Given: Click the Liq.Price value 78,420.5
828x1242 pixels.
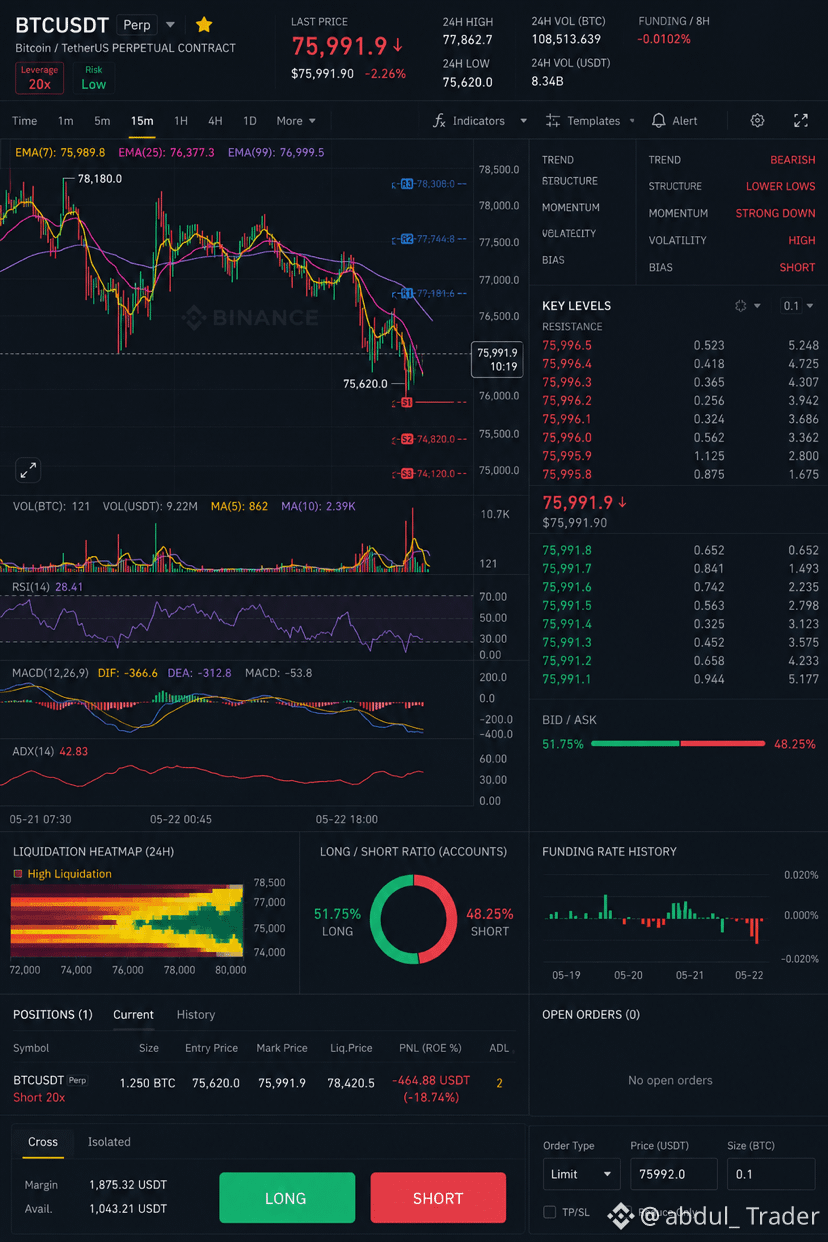Looking at the screenshot, I should tap(351, 1083).
